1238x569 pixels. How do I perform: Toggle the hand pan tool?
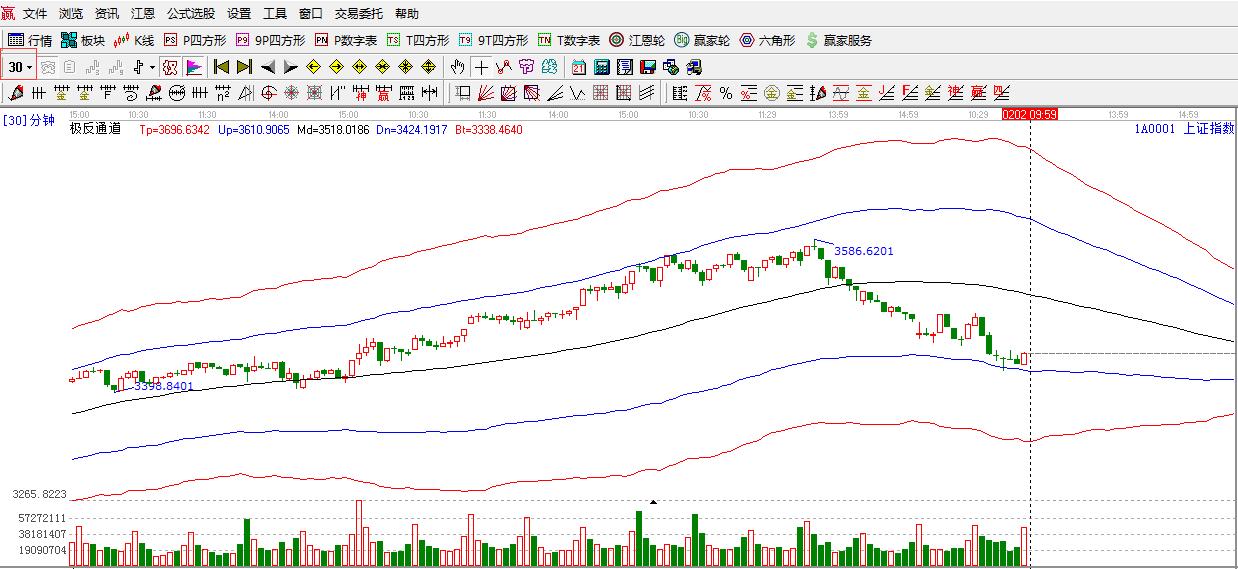tap(457, 67)
